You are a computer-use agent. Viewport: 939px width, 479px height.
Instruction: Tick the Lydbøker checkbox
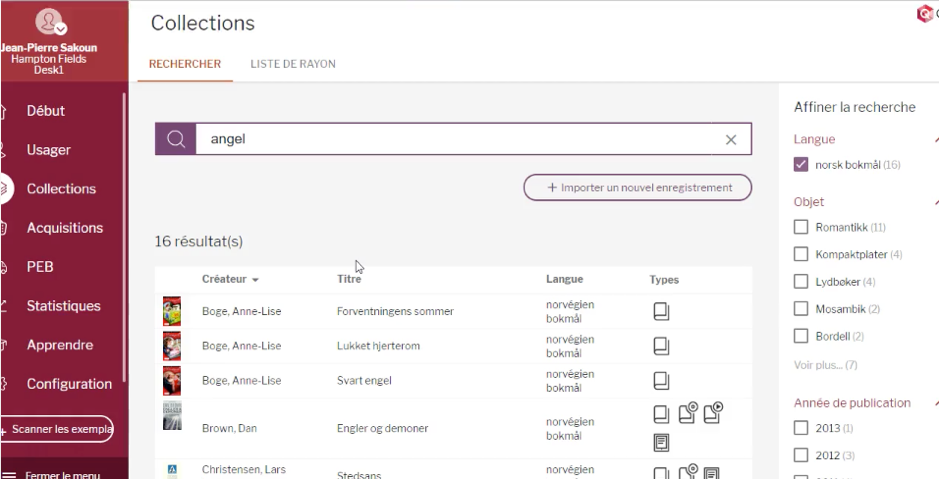[x=801, y=282]
